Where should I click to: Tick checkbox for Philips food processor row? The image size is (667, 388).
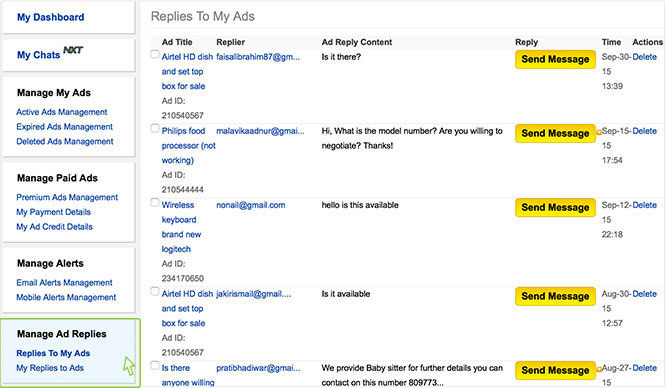pyautogui.click(x=155, y=128)
